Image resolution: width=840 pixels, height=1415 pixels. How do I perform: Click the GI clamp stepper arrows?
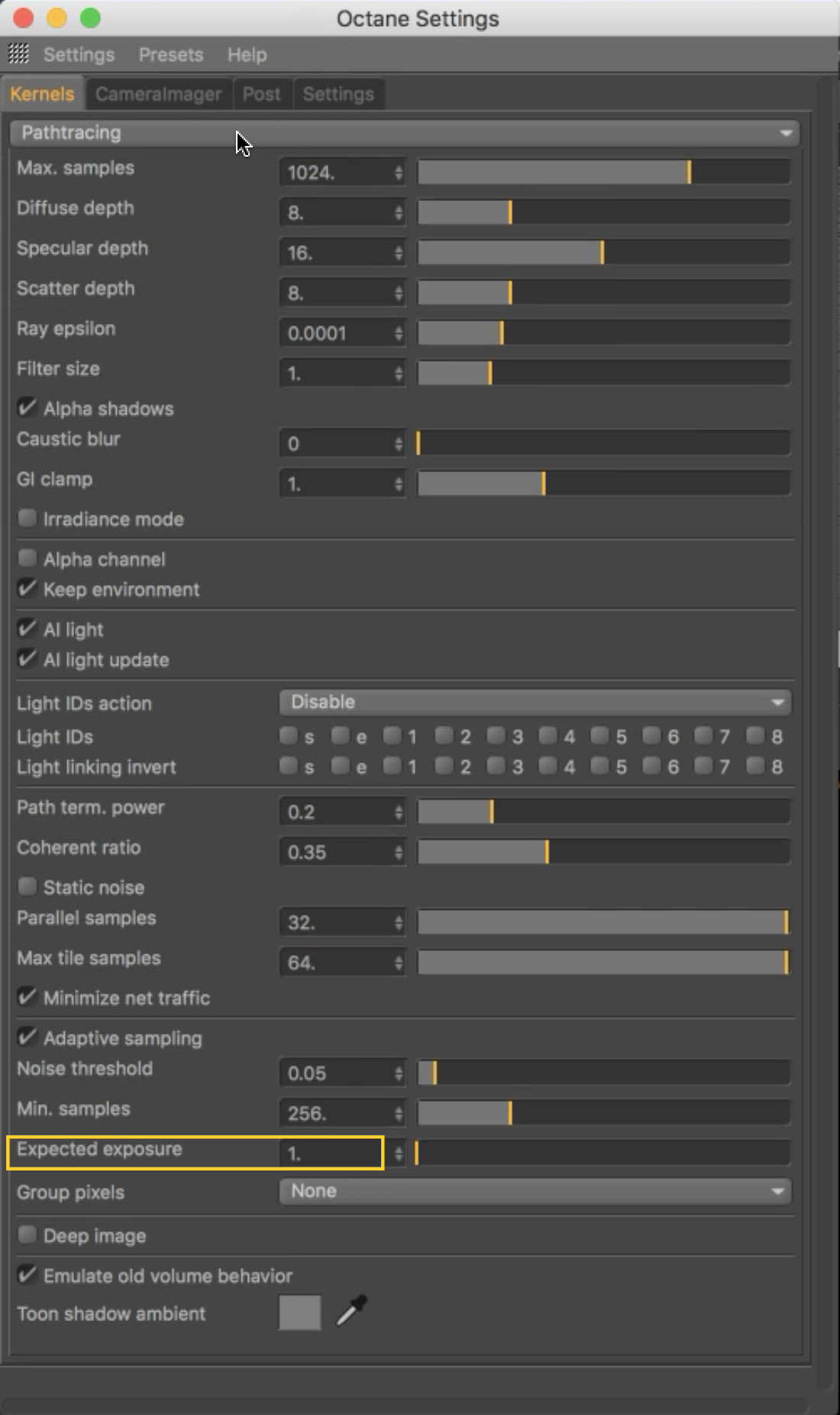coord(399,484)
